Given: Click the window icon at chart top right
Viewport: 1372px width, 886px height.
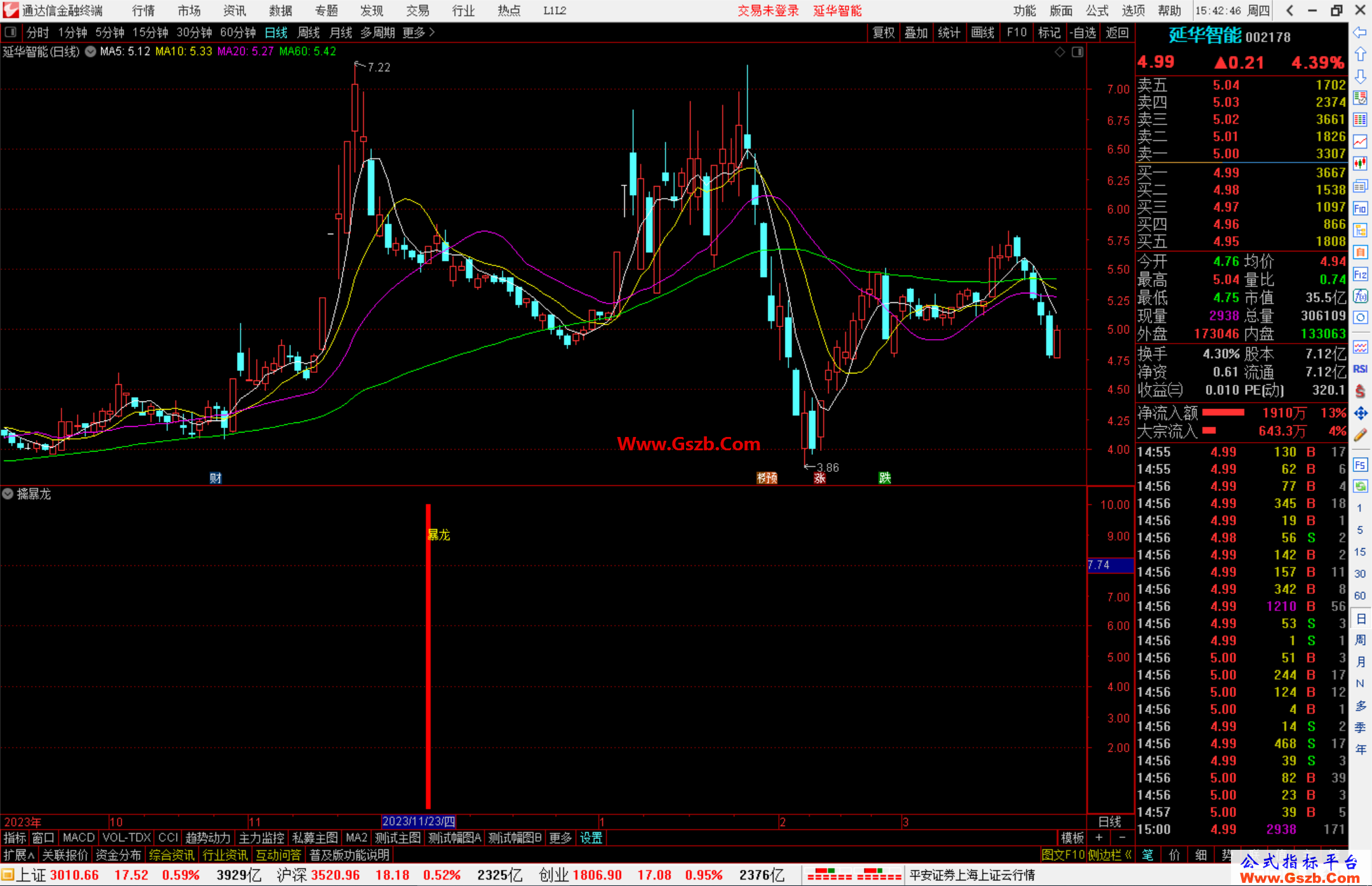Looking at the screenshot, I should [x=1077, y=52].
